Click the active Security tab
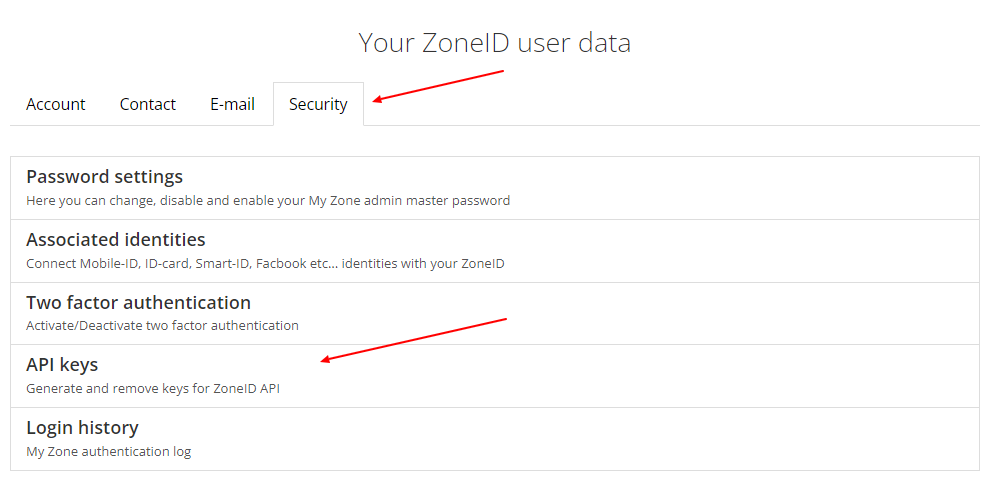Image resolution: width=995 pixels, height=480 pixels. click(x=318, y=104)
